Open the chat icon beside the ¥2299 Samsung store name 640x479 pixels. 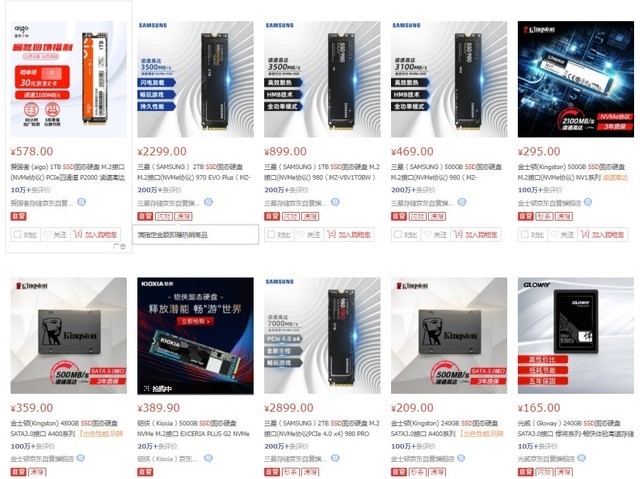(209, 202)
